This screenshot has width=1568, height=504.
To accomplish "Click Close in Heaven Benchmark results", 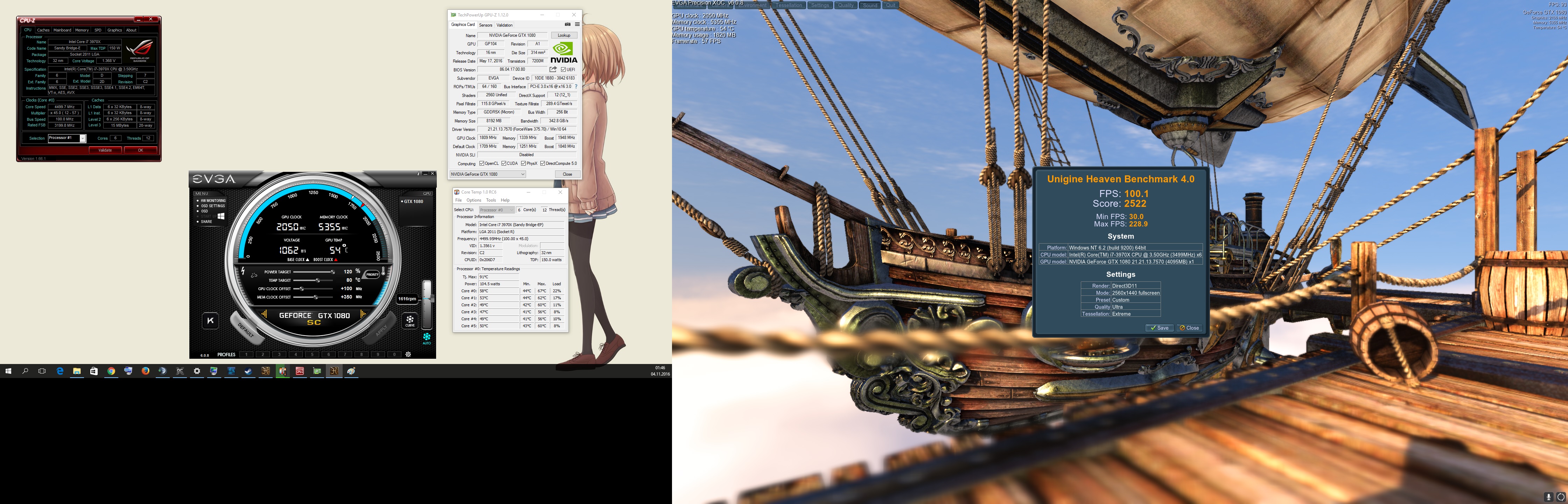I will pos(1189,328).
